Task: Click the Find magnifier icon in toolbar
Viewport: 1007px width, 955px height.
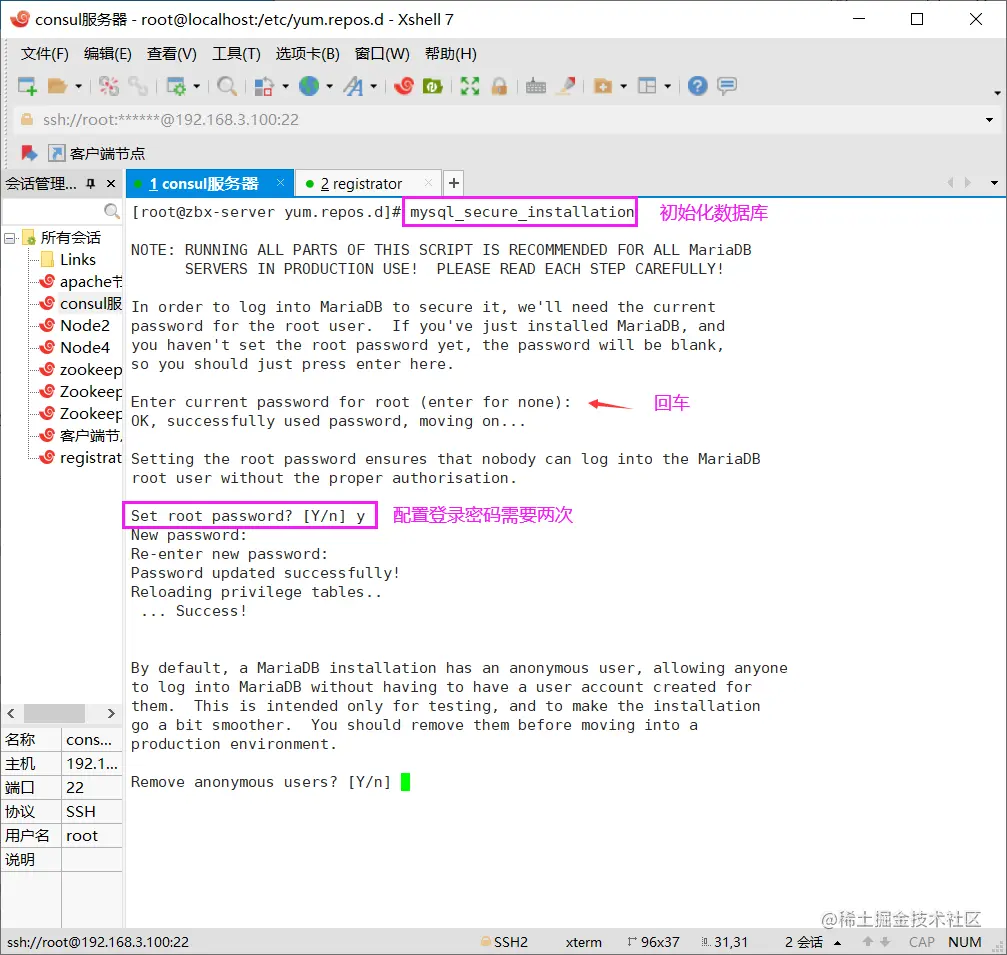Action: click(226, 85)
